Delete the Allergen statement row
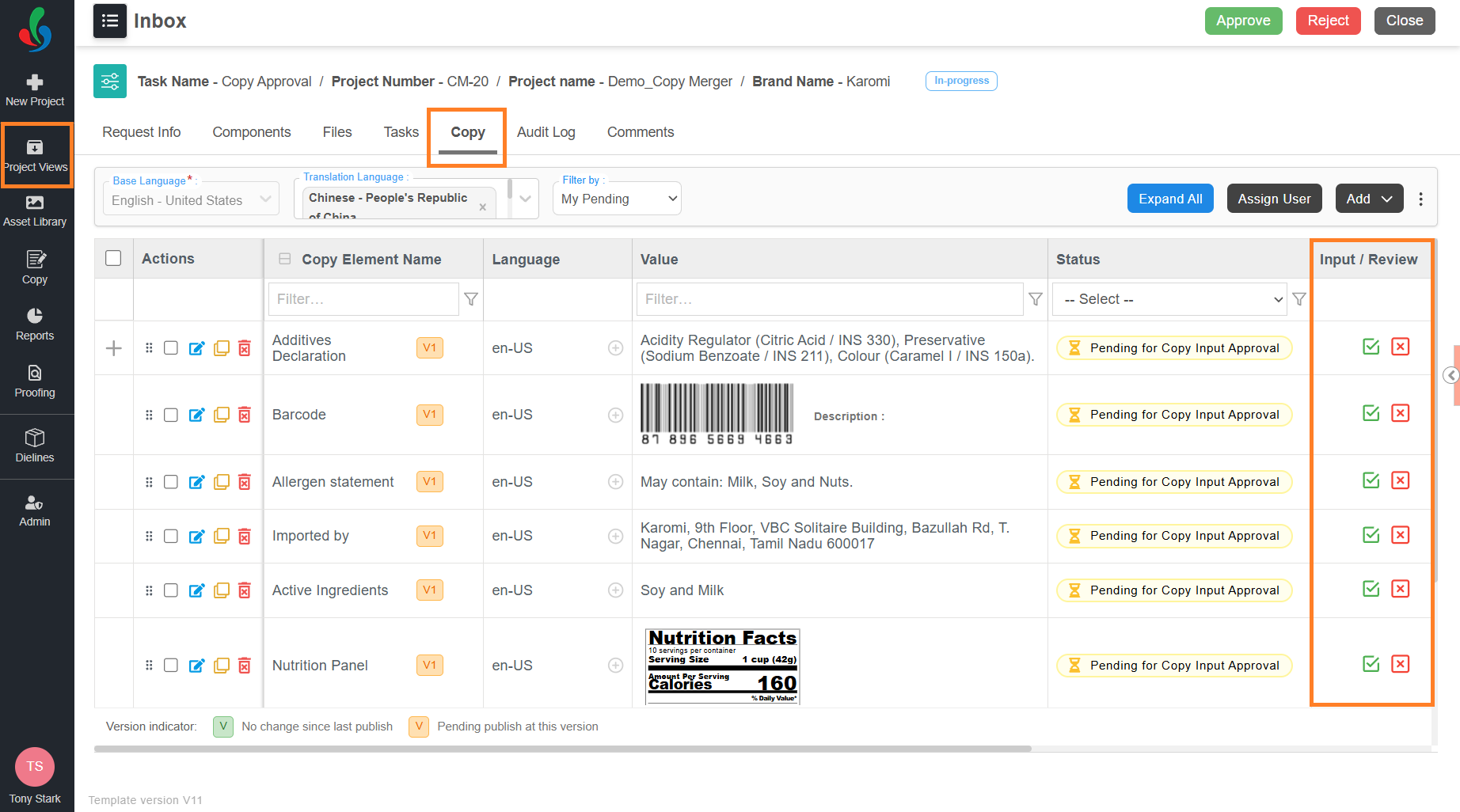This screenshot has height=812, width=1460. point(245,482)
